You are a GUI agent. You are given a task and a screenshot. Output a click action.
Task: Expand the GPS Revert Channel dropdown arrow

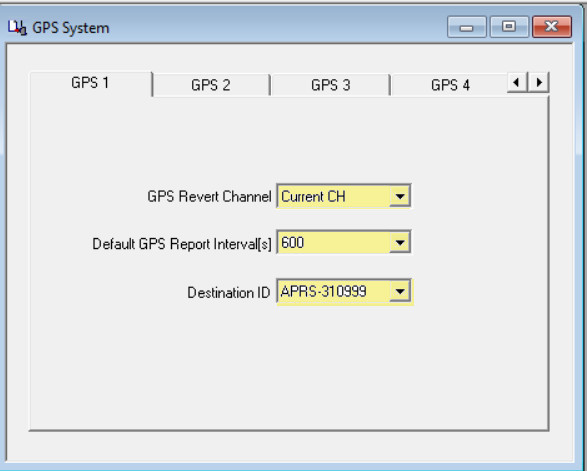tap(400, 196)
